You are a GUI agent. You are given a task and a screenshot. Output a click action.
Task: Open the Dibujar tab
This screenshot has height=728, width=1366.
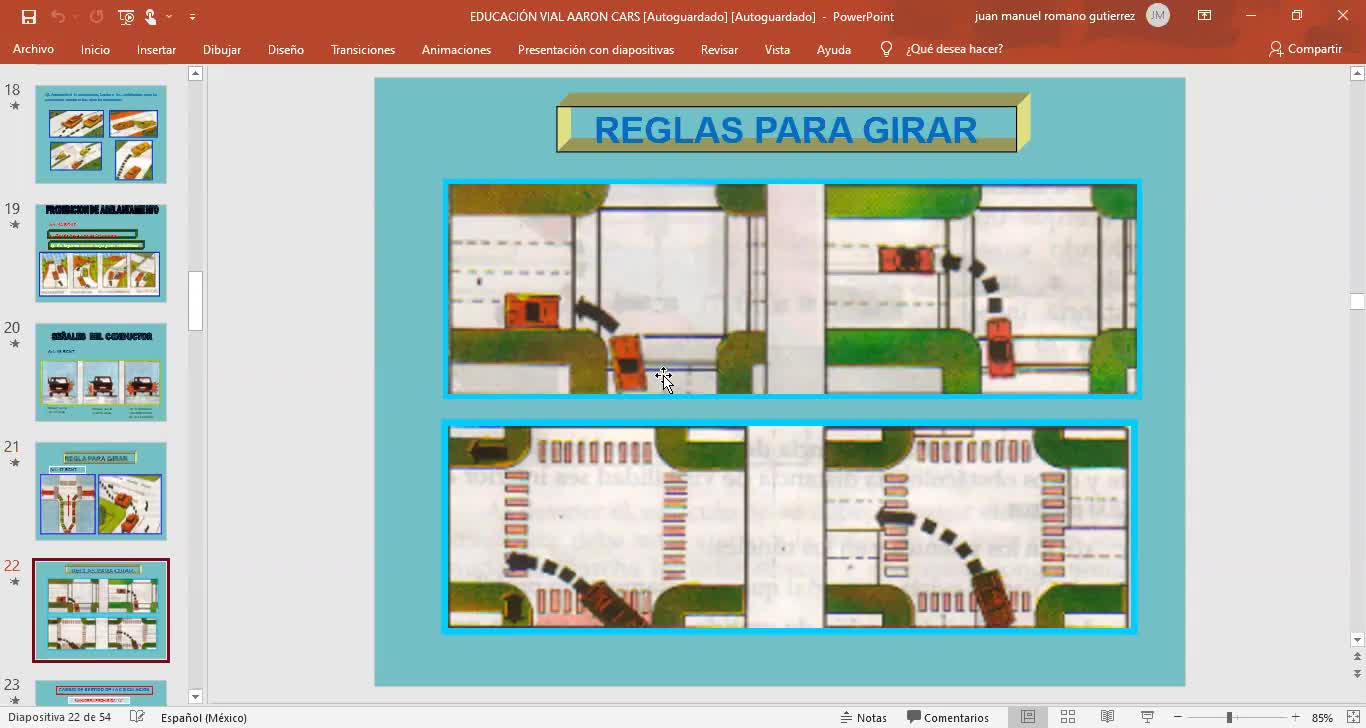click(222, 49)
